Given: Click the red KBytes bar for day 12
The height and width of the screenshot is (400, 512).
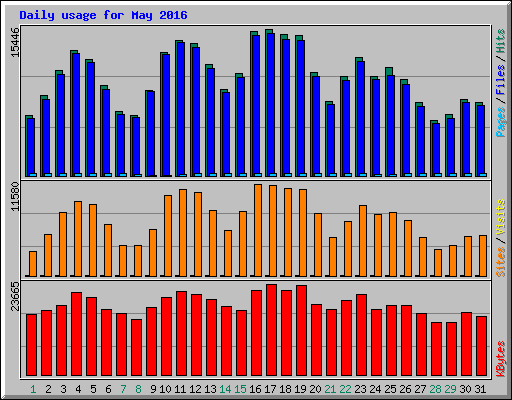Looking at the screenshot, I should point(196,335).
